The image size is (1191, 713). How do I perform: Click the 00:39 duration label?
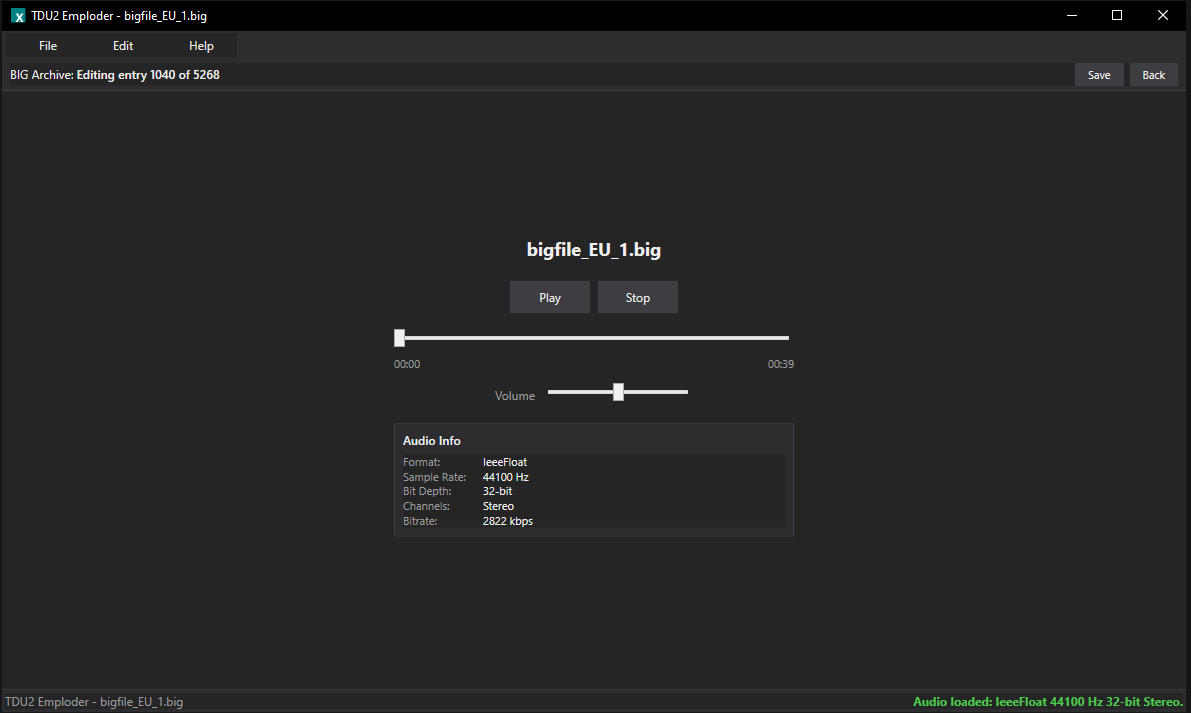pyautogui.click(x=781, y=364)
